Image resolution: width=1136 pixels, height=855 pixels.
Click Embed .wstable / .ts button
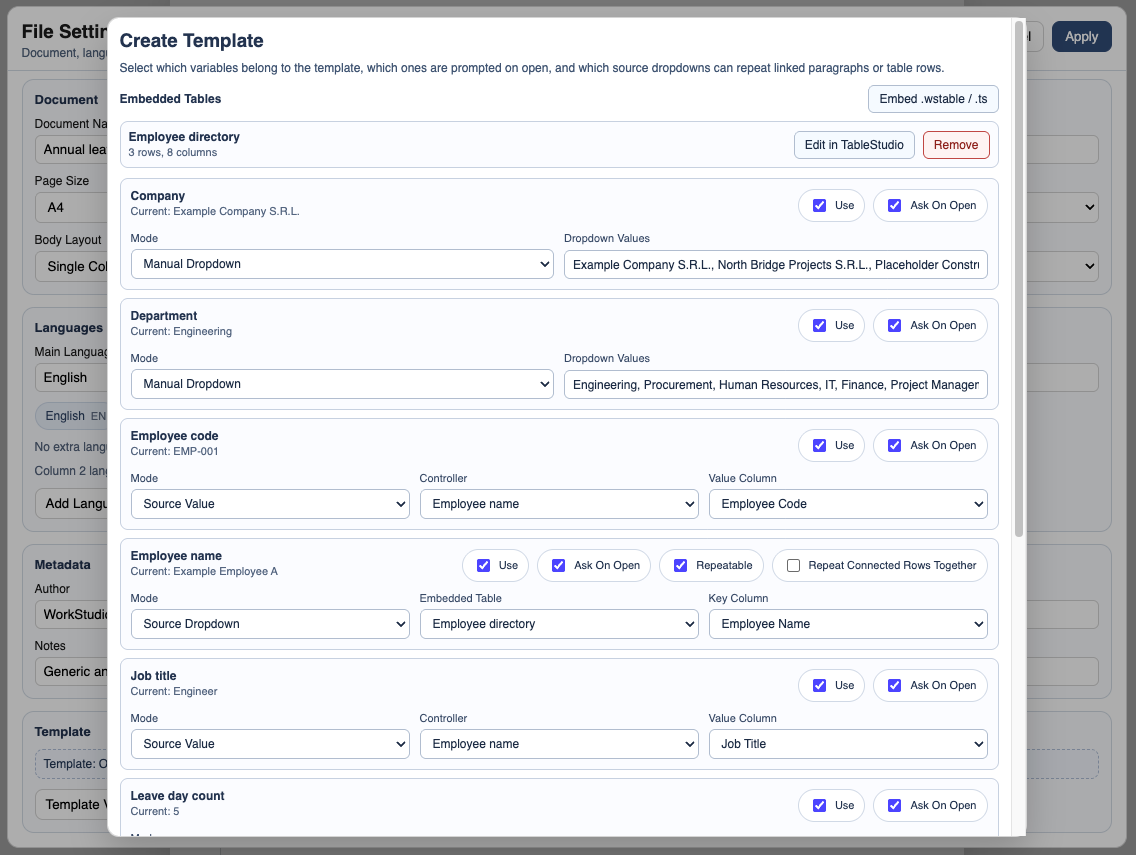pyautogui.click(x=933, y=99)
